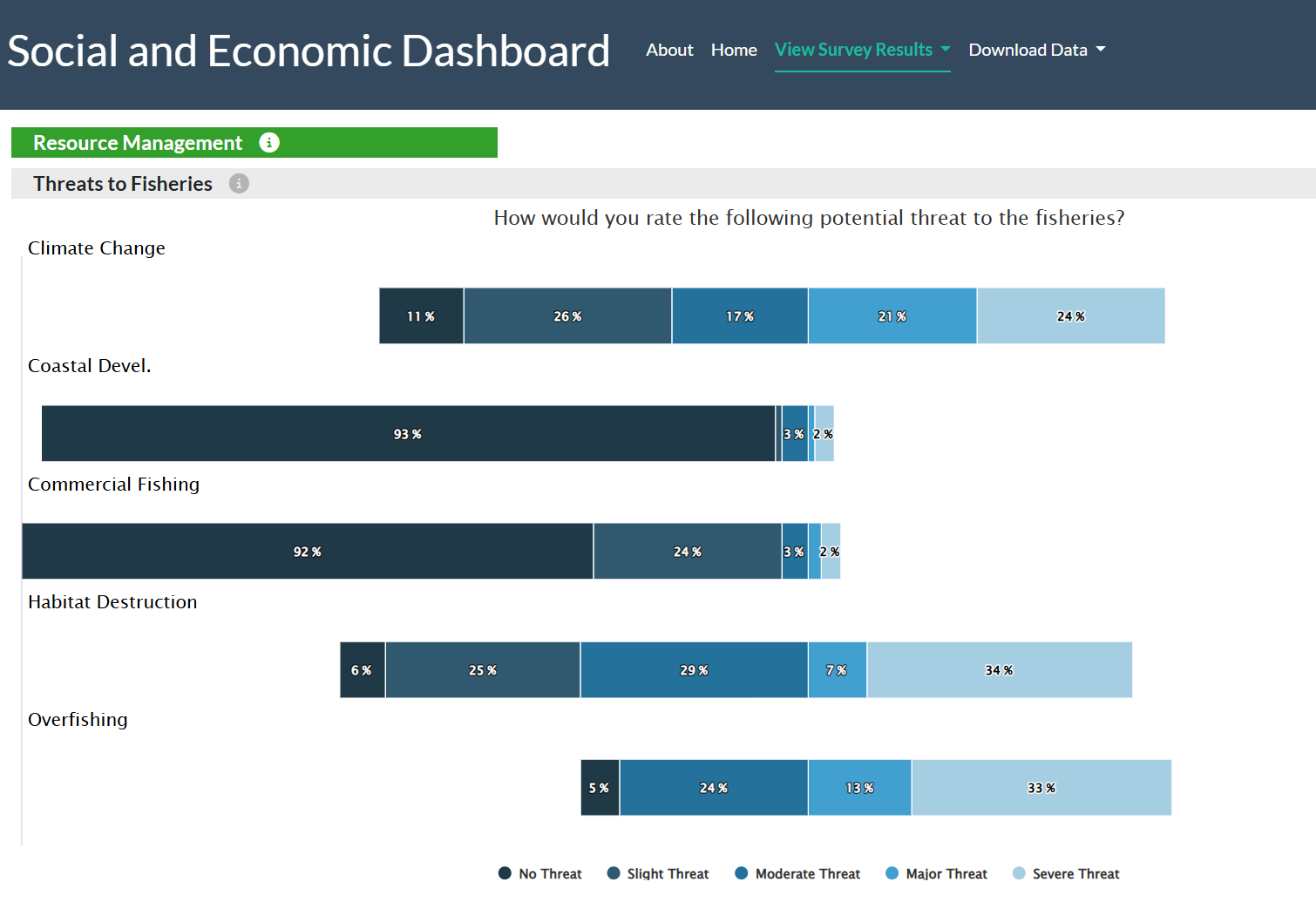This screenshot has width=1316, height=902.
Task: Select the Resource Management green header
Action: 254,142
